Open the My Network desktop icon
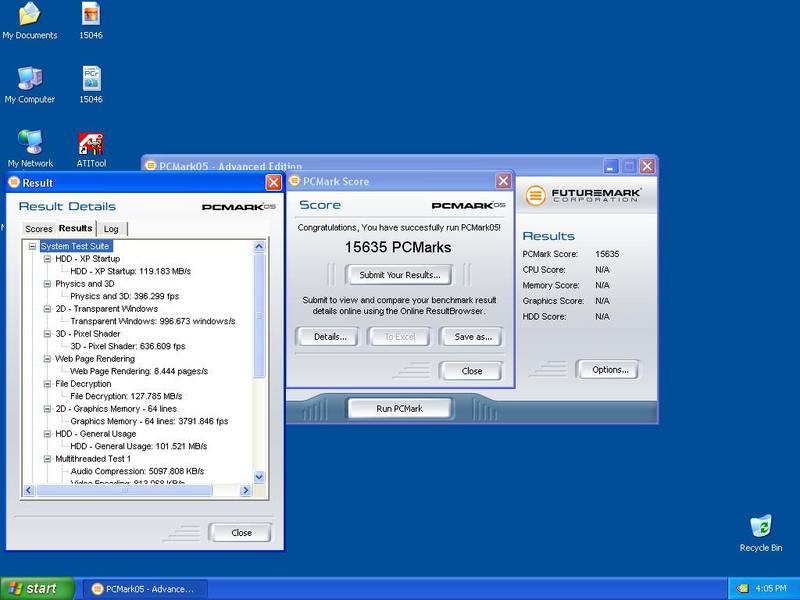This screenshot has height=600, width=800. coord(30,148)
